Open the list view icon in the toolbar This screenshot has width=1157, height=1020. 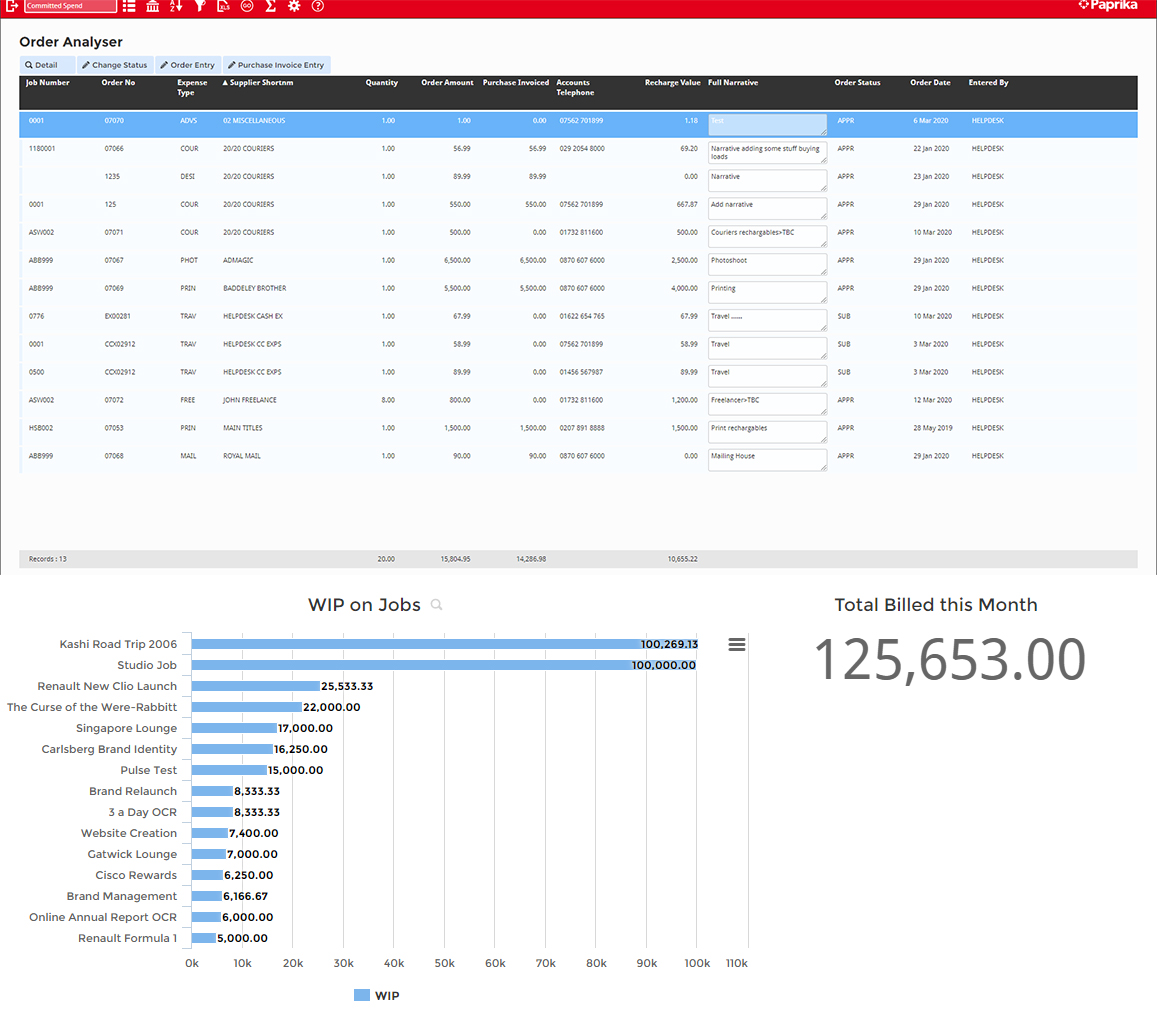[x=129, y=6]
